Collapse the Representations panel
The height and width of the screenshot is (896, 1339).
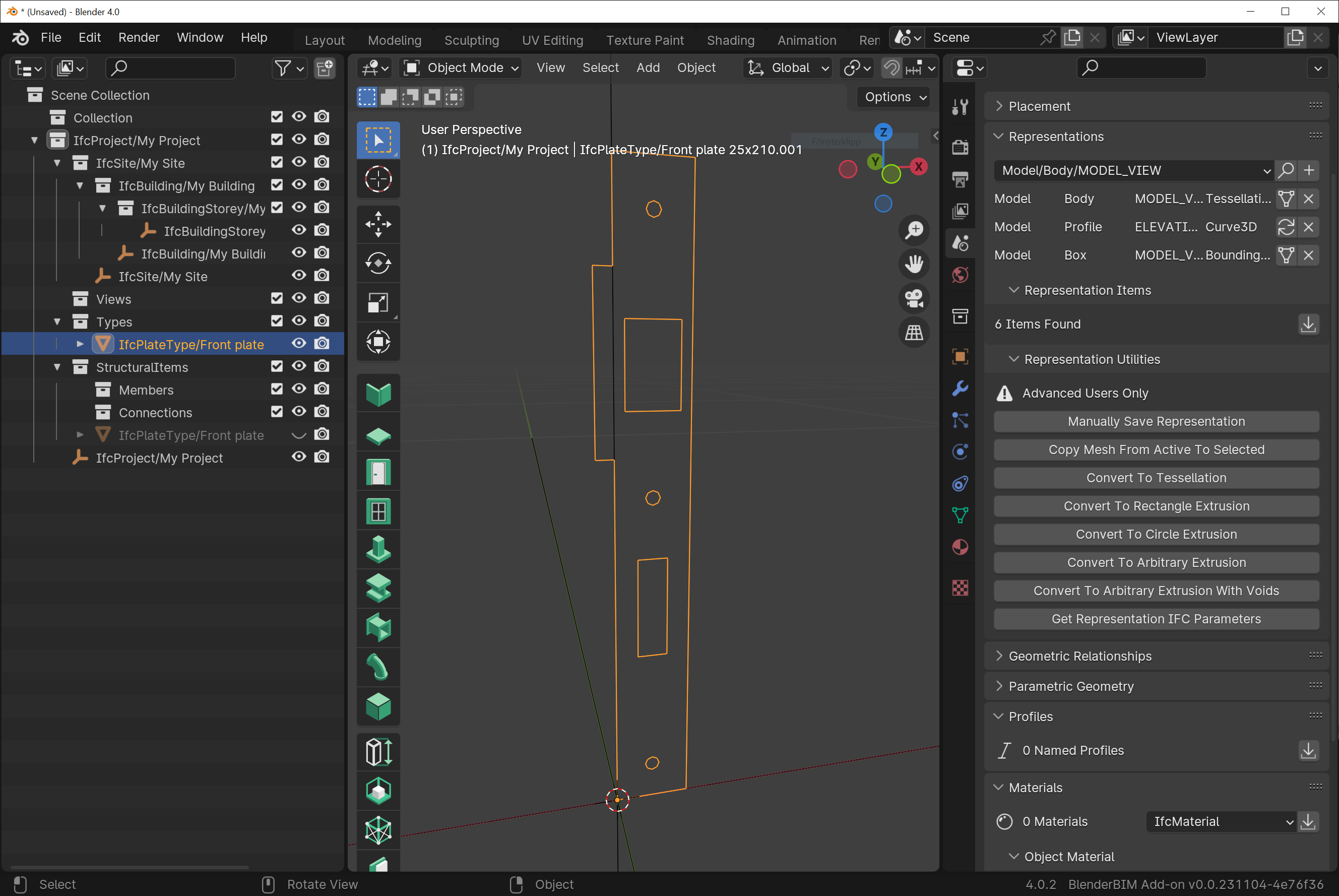pyautogui.click(x=998, y=137)
